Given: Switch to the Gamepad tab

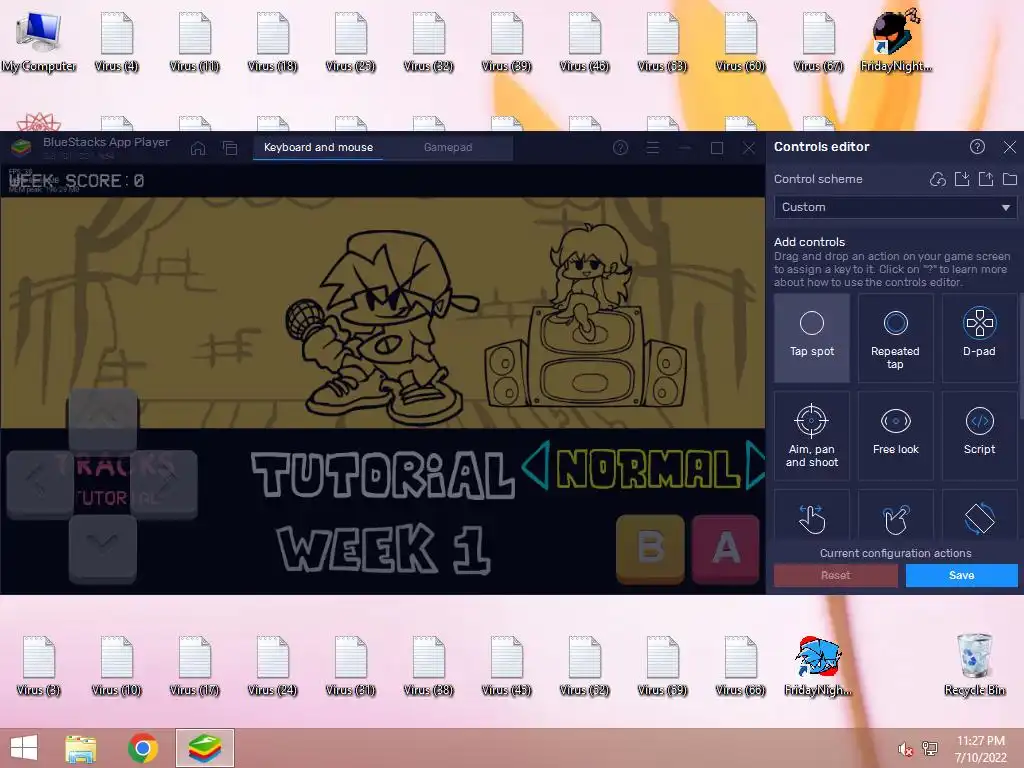Looking at the screenshot, I should (x=448, y=148).
